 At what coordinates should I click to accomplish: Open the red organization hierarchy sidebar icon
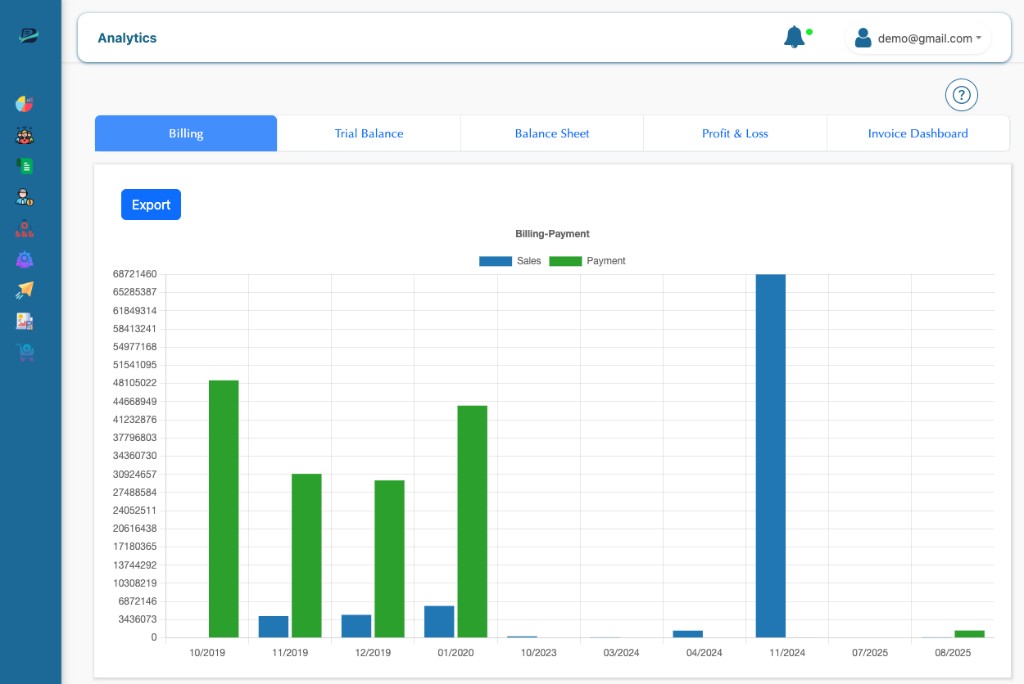point(25,229)
